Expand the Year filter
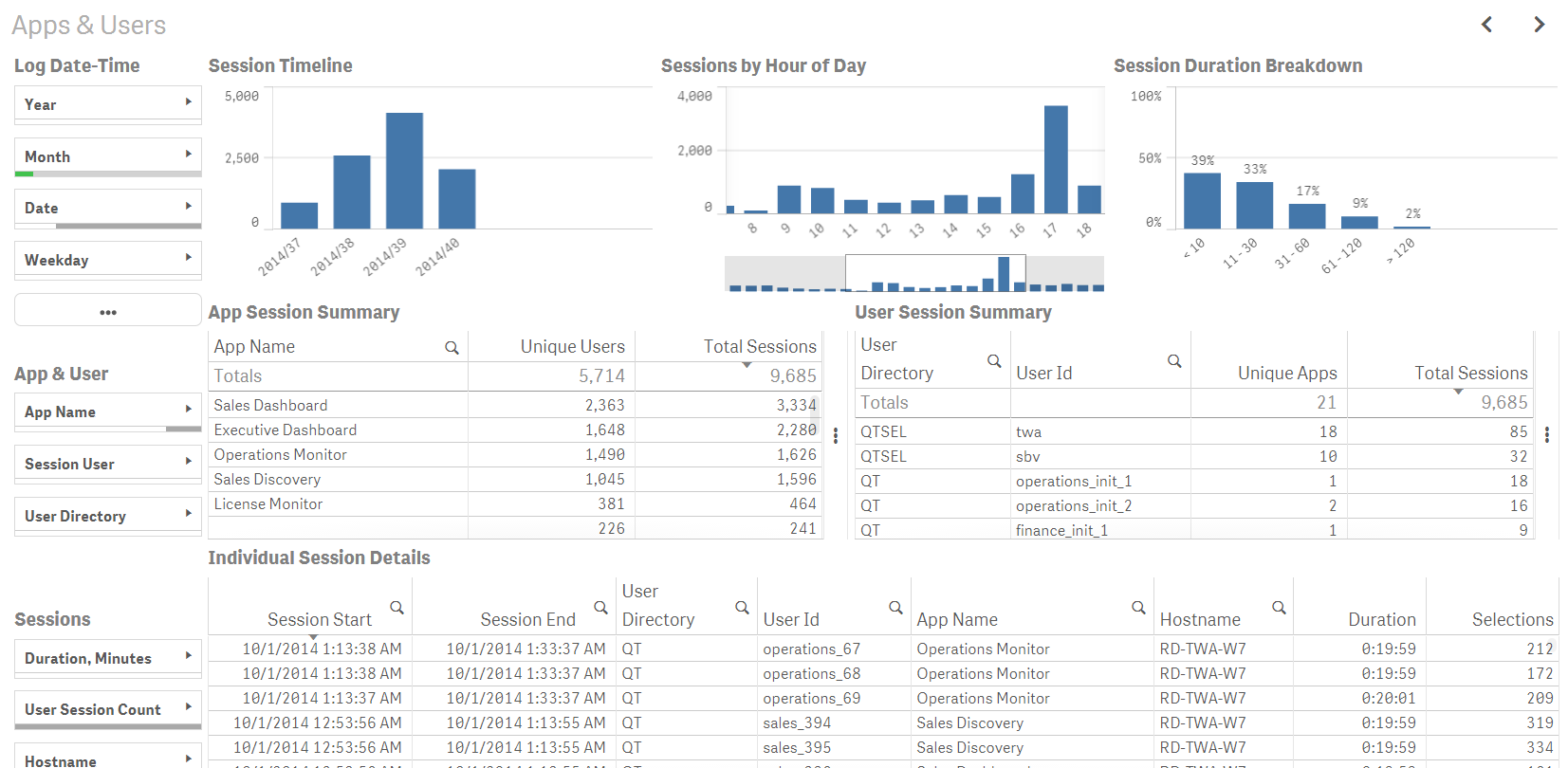The height and width of the screenshot is (768, 1568). pyautogui.click(x=108, y=104)
